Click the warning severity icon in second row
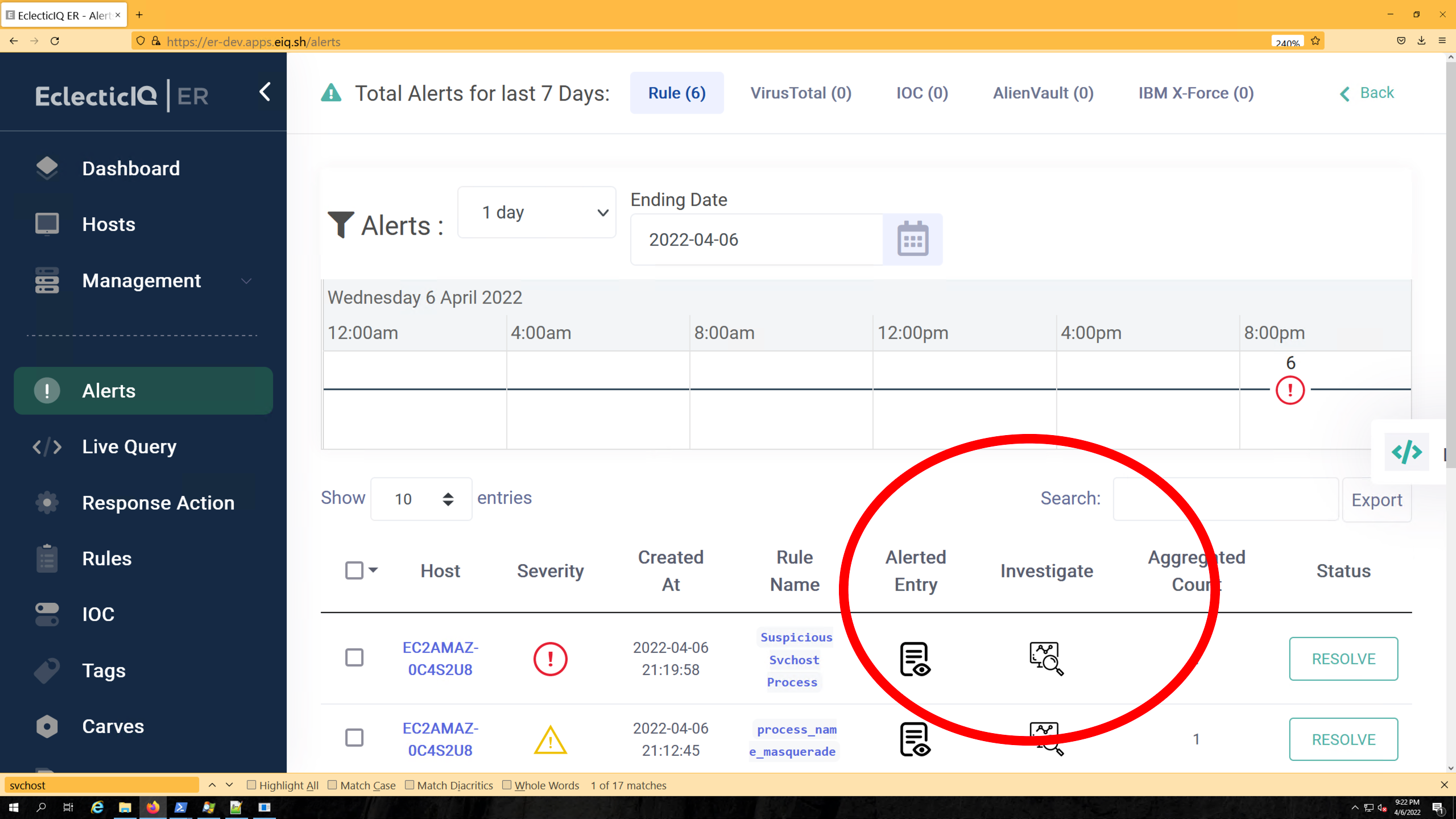This screenshot has height=819, width=1456. tap(550, 740)
